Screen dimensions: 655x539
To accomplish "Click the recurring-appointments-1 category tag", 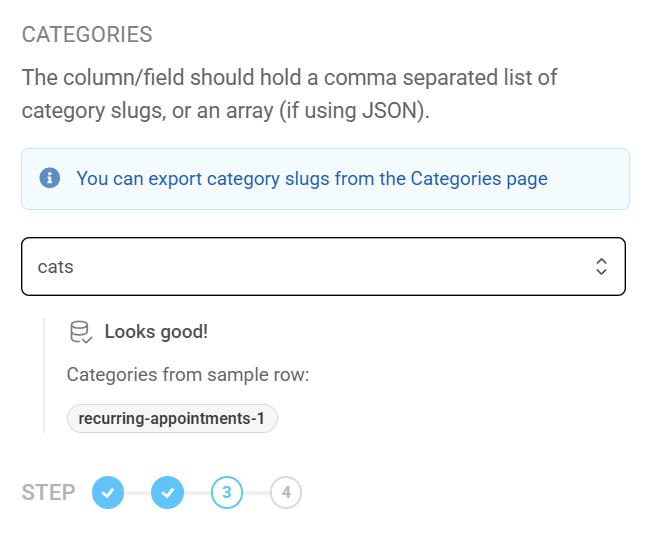I will tap(172, 418).
